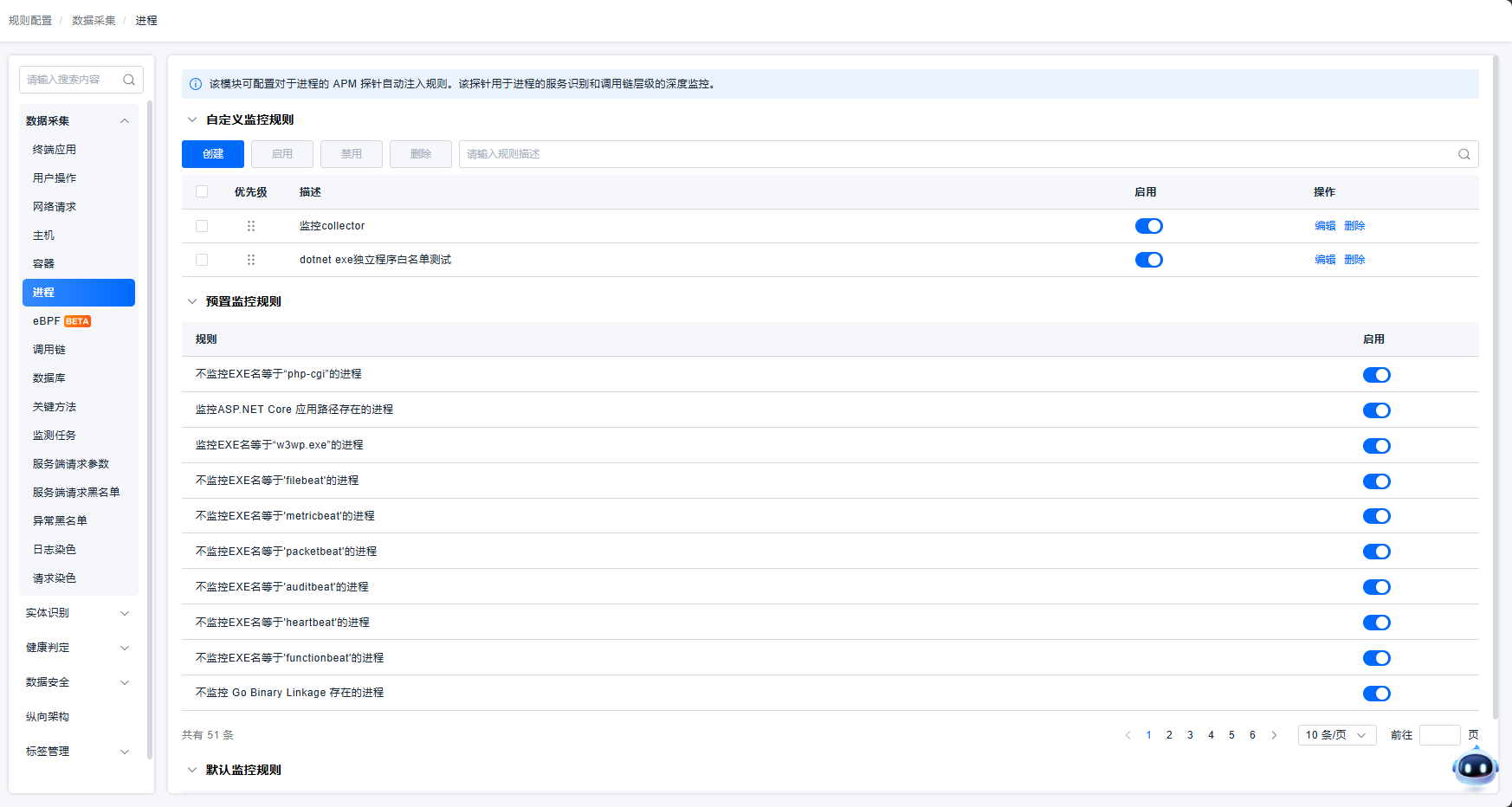
Task: Go to next page arrow in pagination
Action: (x=1274, y=735)
